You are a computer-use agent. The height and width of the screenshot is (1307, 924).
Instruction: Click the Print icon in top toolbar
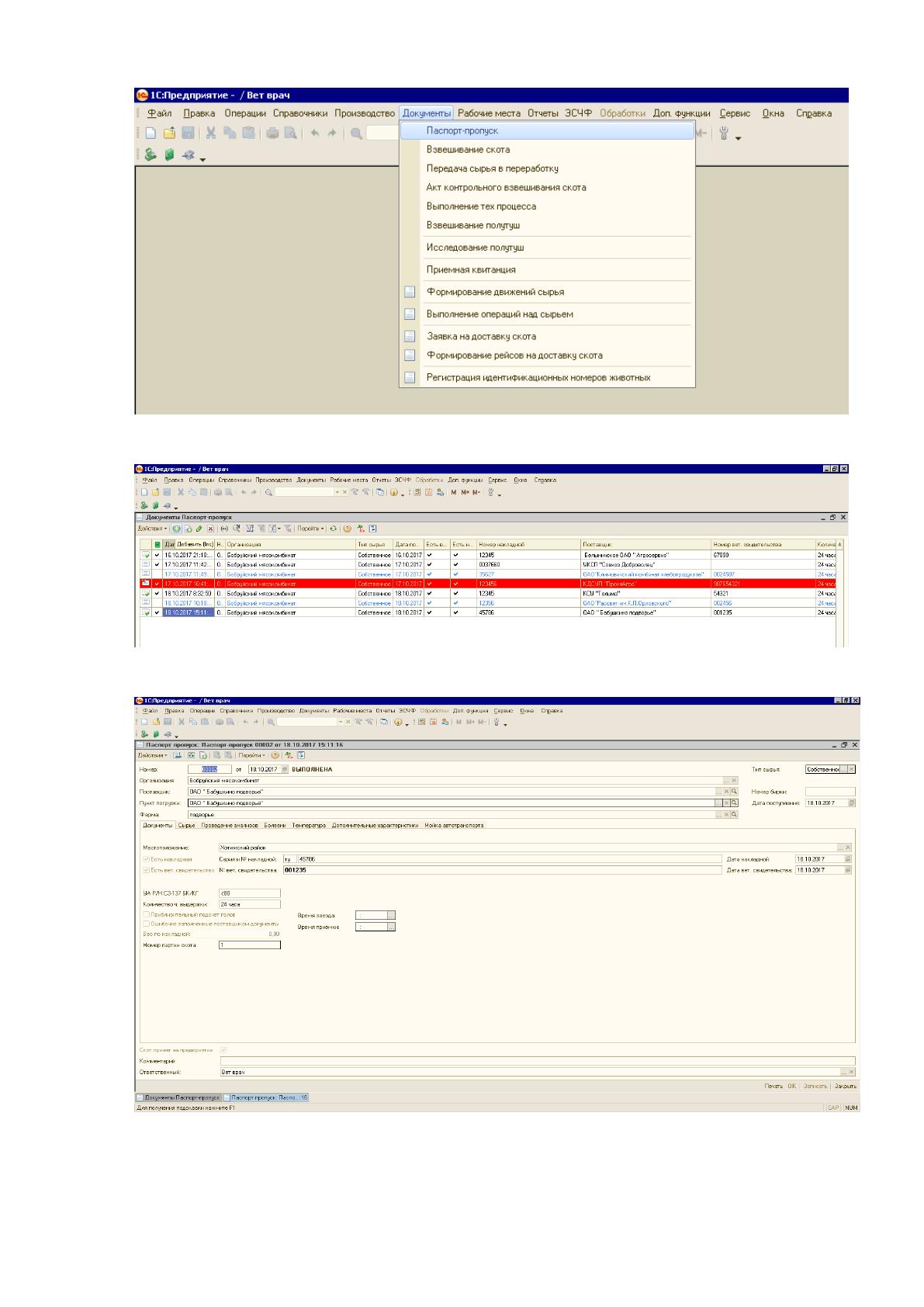click(x=272, y=133)
